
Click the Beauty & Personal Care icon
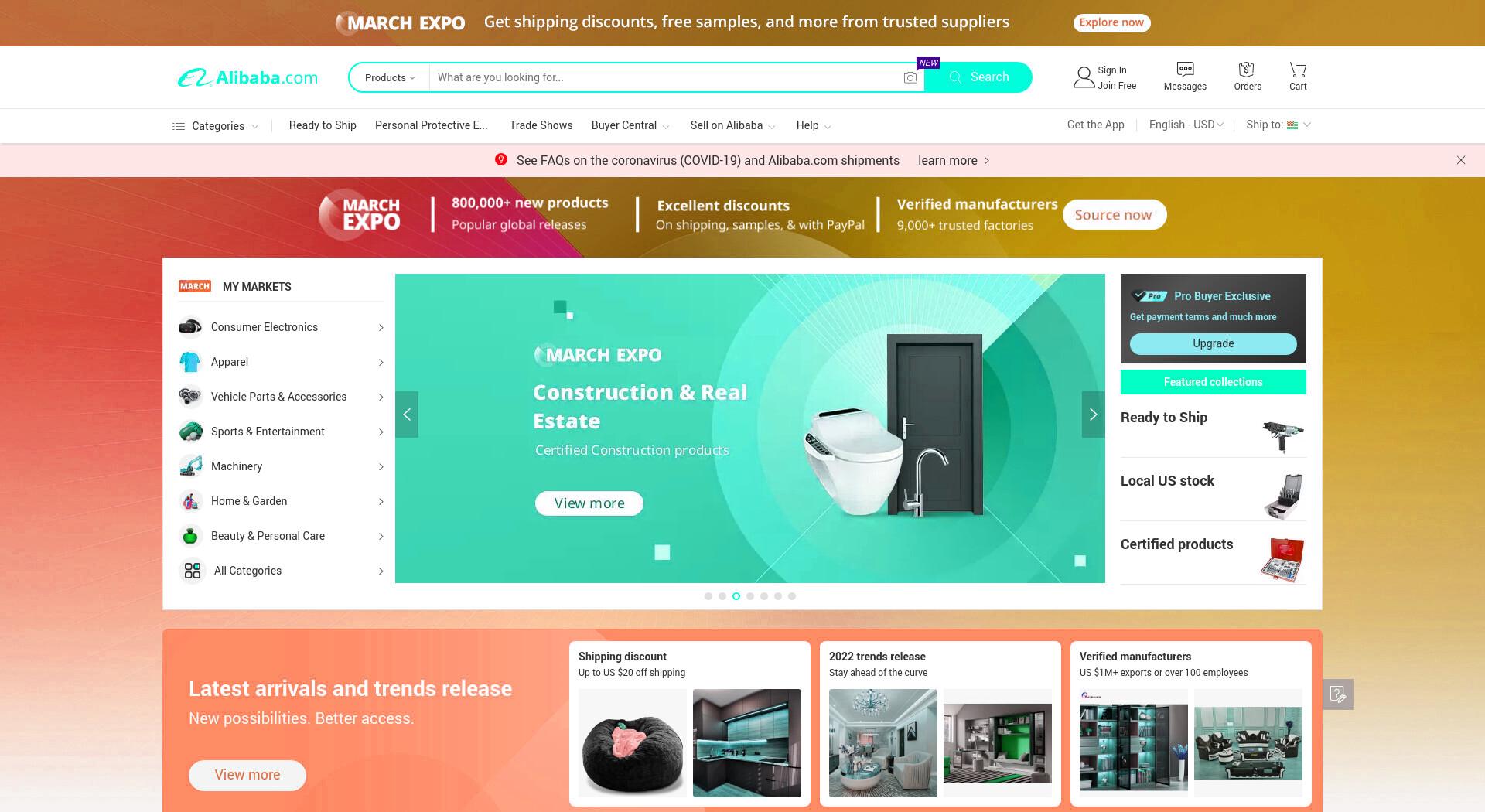coord(190,536)
